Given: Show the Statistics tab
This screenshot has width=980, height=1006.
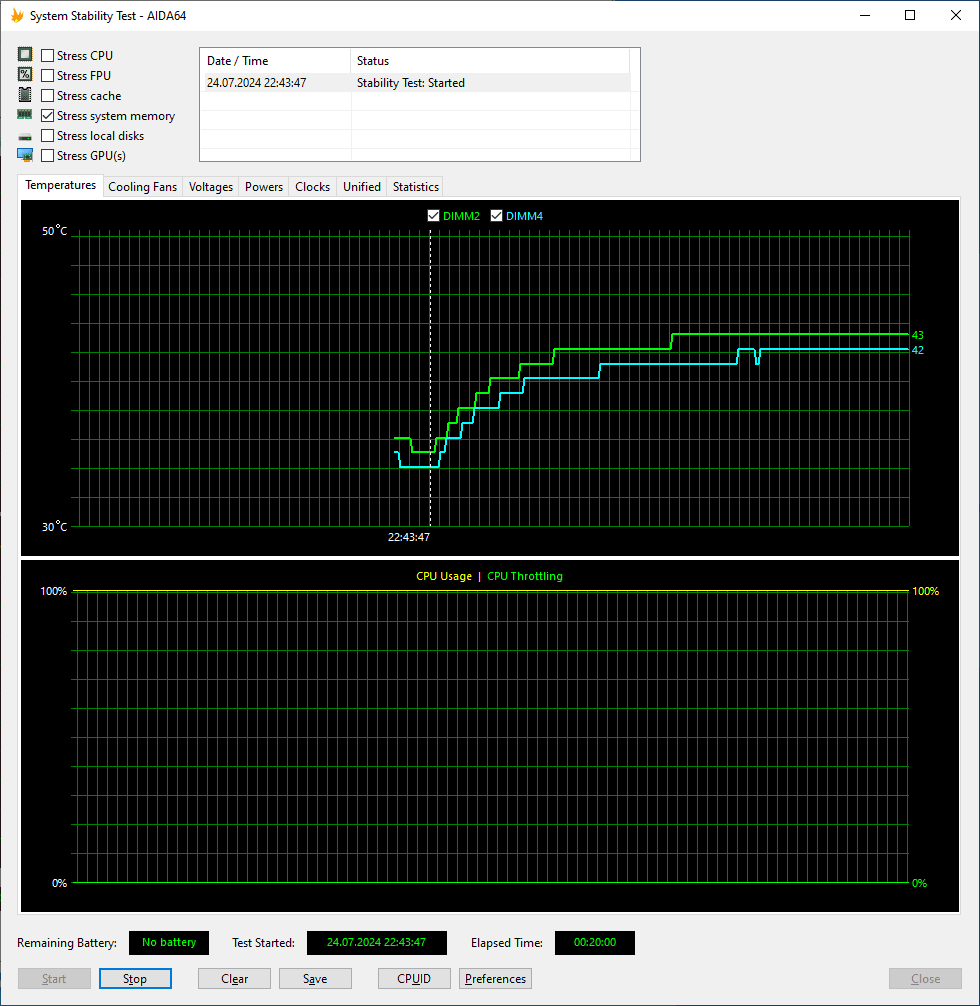Looking at the screenshot, I should click(x=416, y=187).
